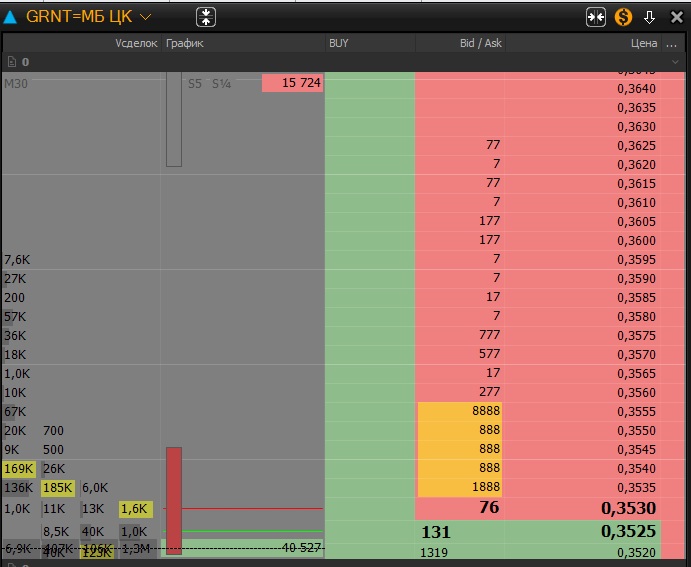
Task: Click the center order book icon
Action: click(206, 17)
